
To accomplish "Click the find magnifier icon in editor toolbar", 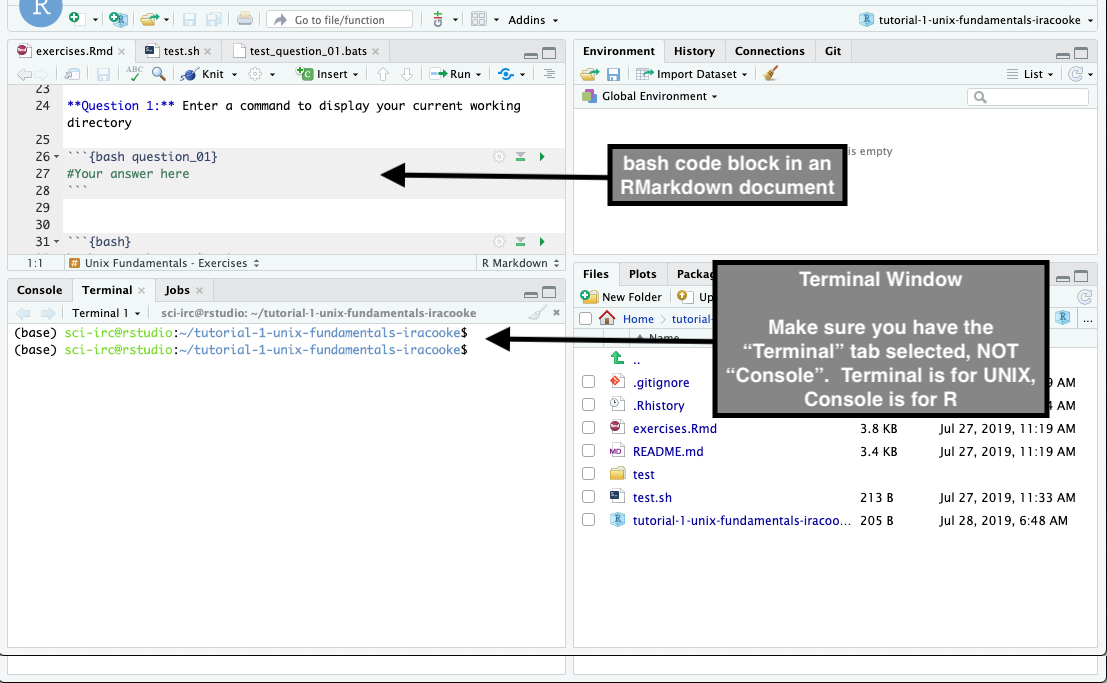I will (159, 74).
